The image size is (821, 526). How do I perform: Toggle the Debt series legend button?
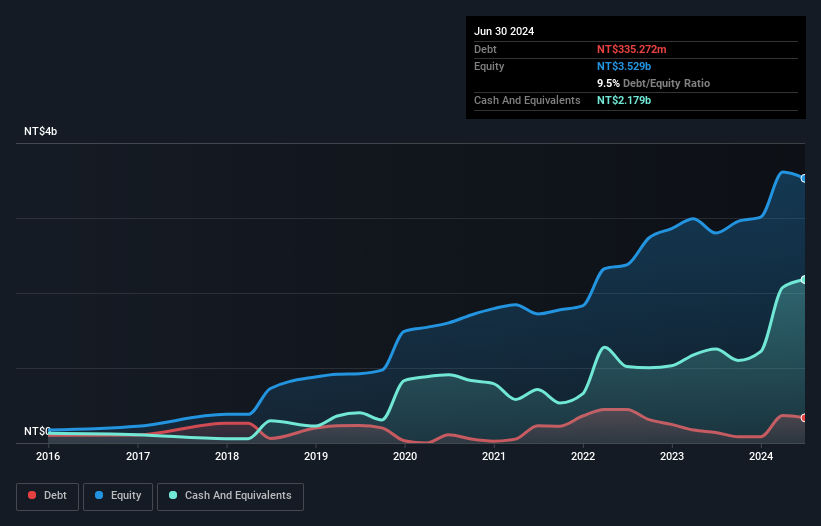(48, 496)
